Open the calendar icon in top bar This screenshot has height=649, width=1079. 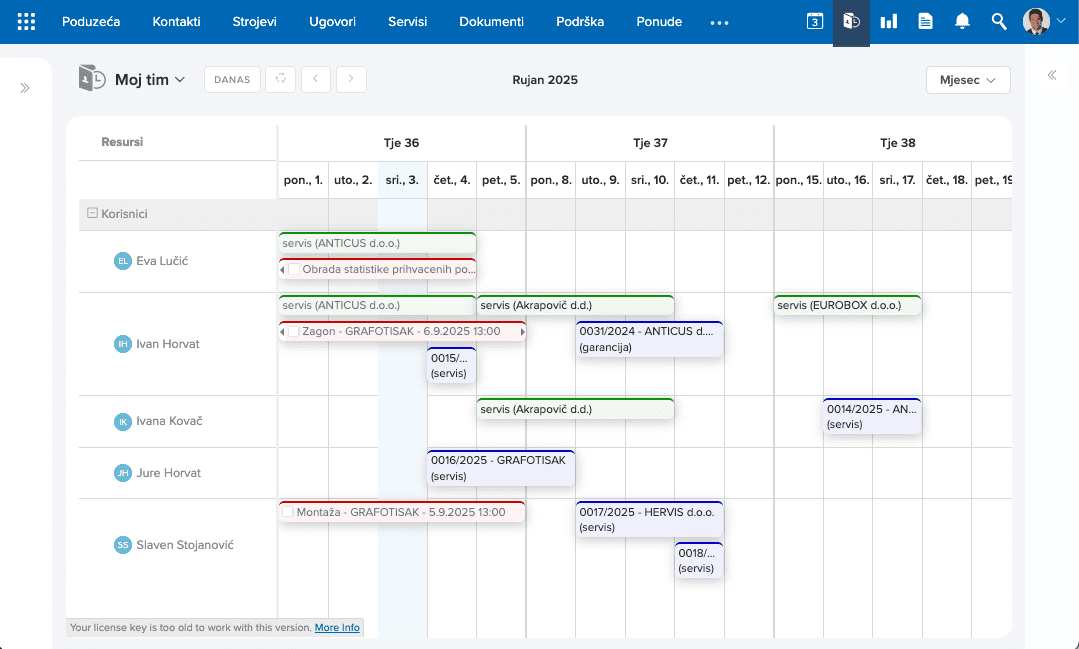pyautogui.click(x=815, y=21)
